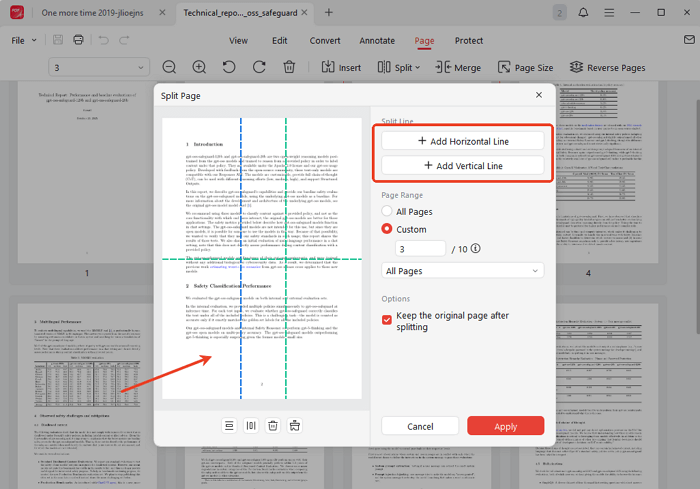Click the Redo arrow icon

click(124, 40)
